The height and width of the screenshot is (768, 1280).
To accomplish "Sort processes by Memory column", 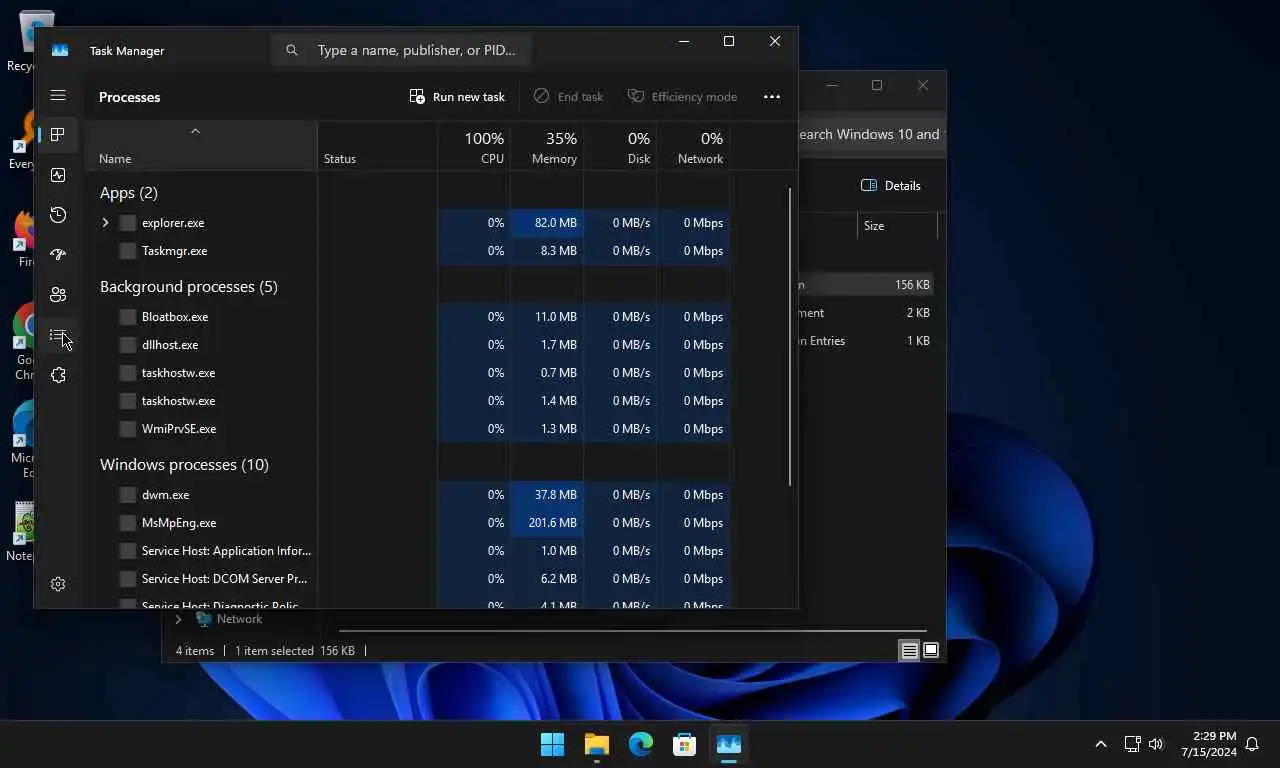I will click(x=547, y=146).
